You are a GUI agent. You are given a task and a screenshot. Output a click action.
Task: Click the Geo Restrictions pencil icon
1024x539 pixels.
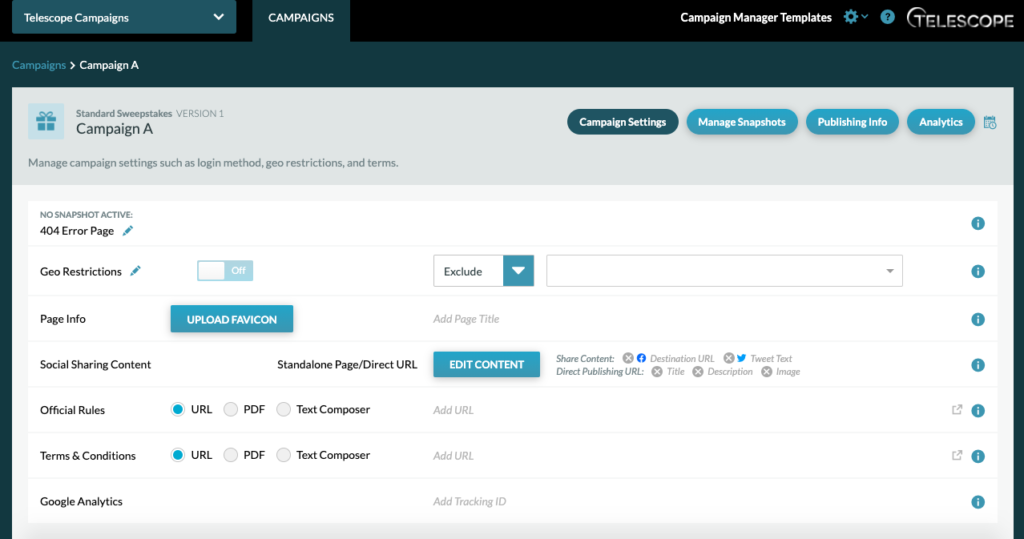point(135,271)
